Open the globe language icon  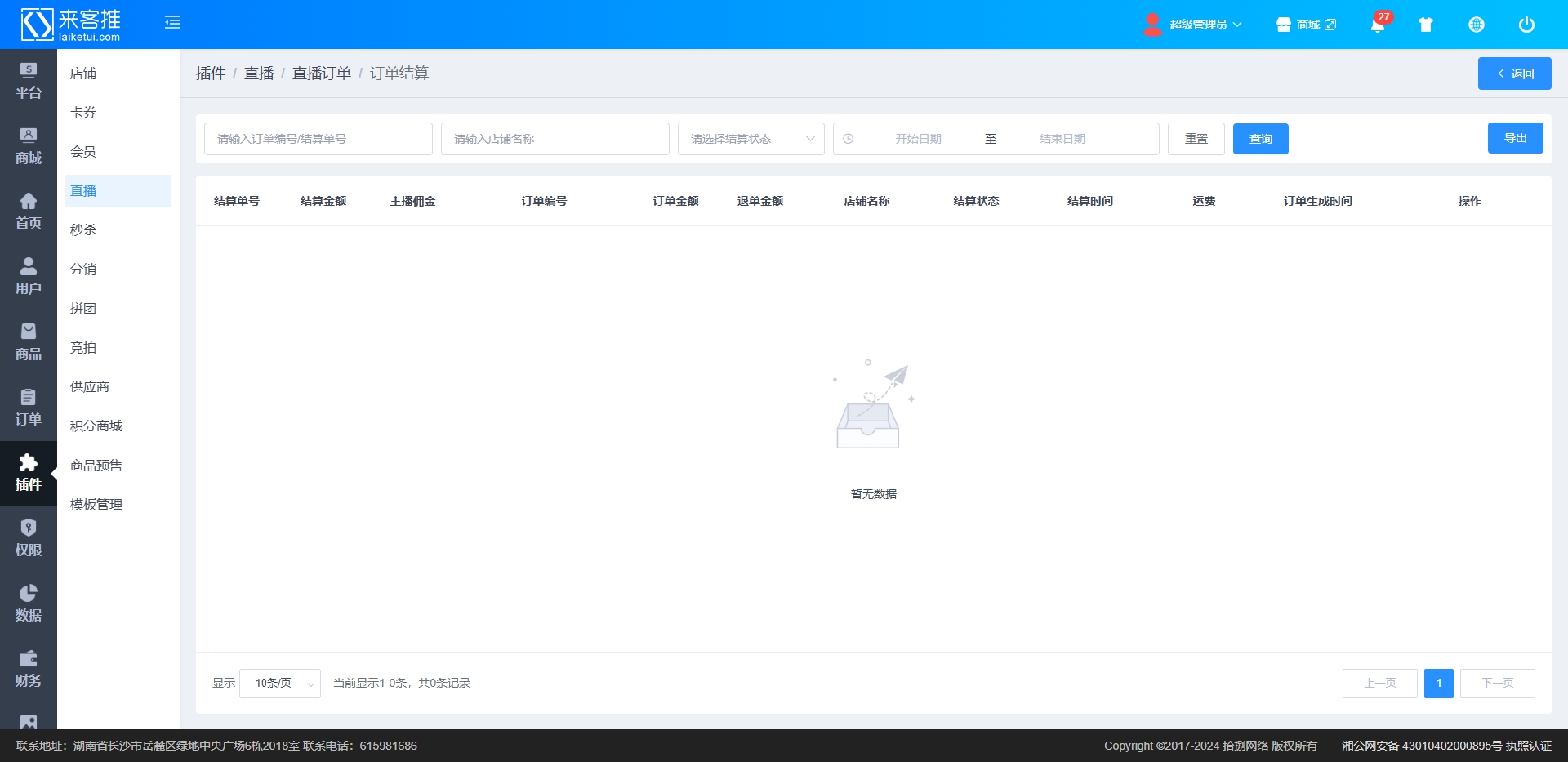coord(1477,25)
